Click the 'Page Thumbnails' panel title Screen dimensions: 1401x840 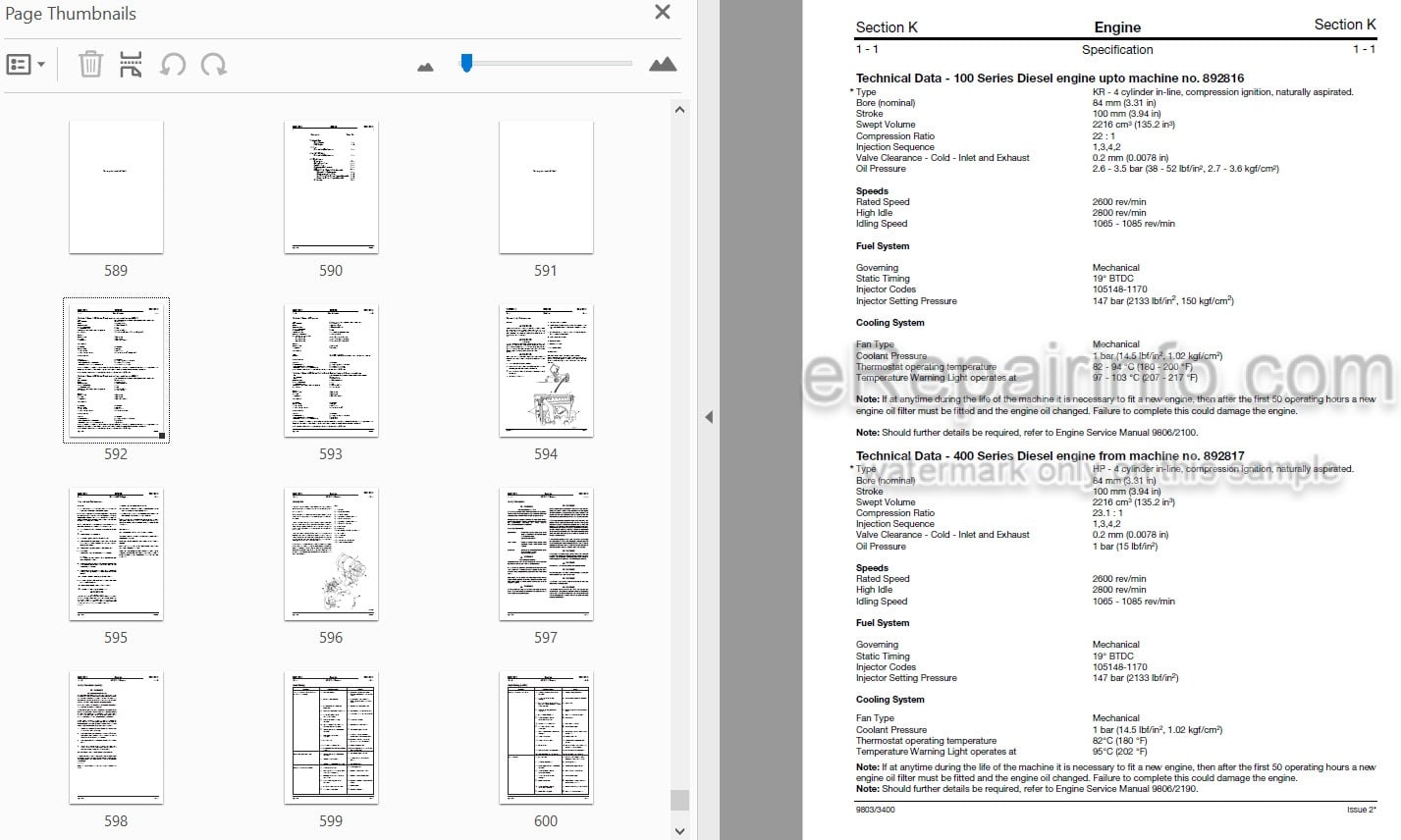[x=70, y=14]
